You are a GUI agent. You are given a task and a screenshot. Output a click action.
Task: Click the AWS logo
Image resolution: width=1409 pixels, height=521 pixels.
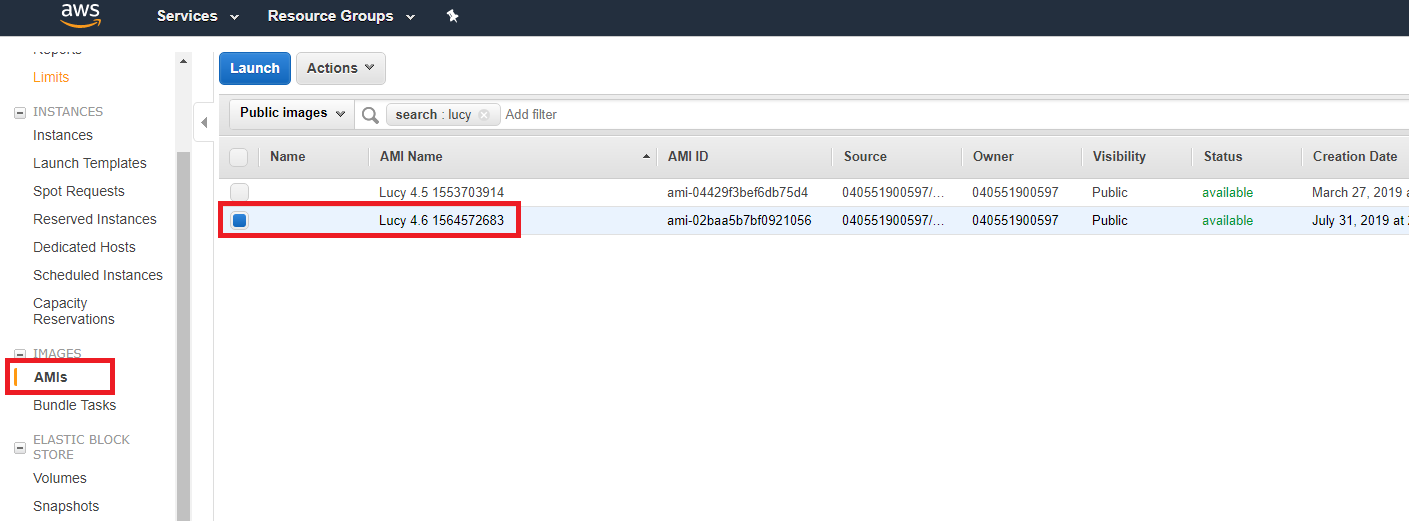[x=80, y=15]
